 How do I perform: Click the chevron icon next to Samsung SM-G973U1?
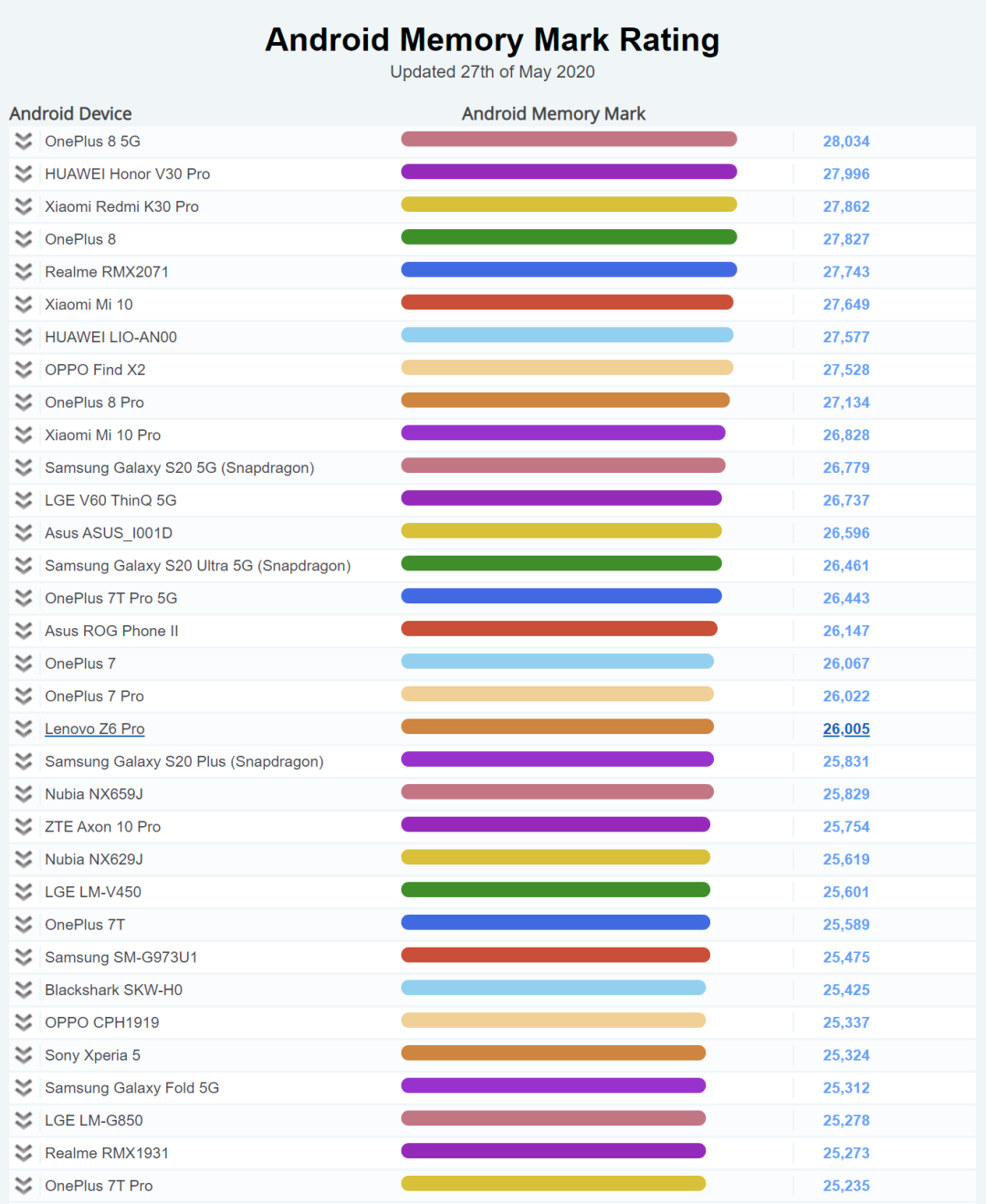[x=24, y=958]
